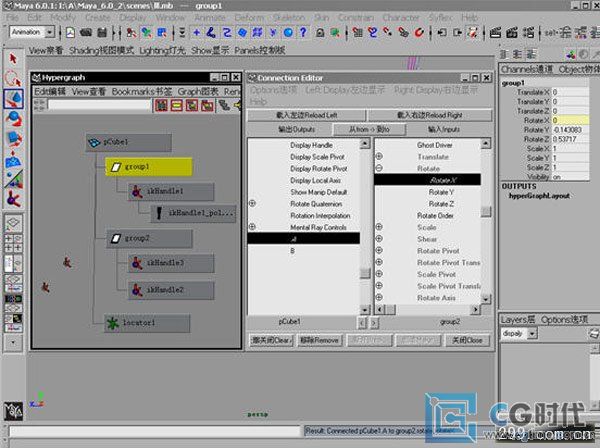Screen dimensions: 600x448
Task: Select the arrow Select tool
Action: (x=13, y=59)
